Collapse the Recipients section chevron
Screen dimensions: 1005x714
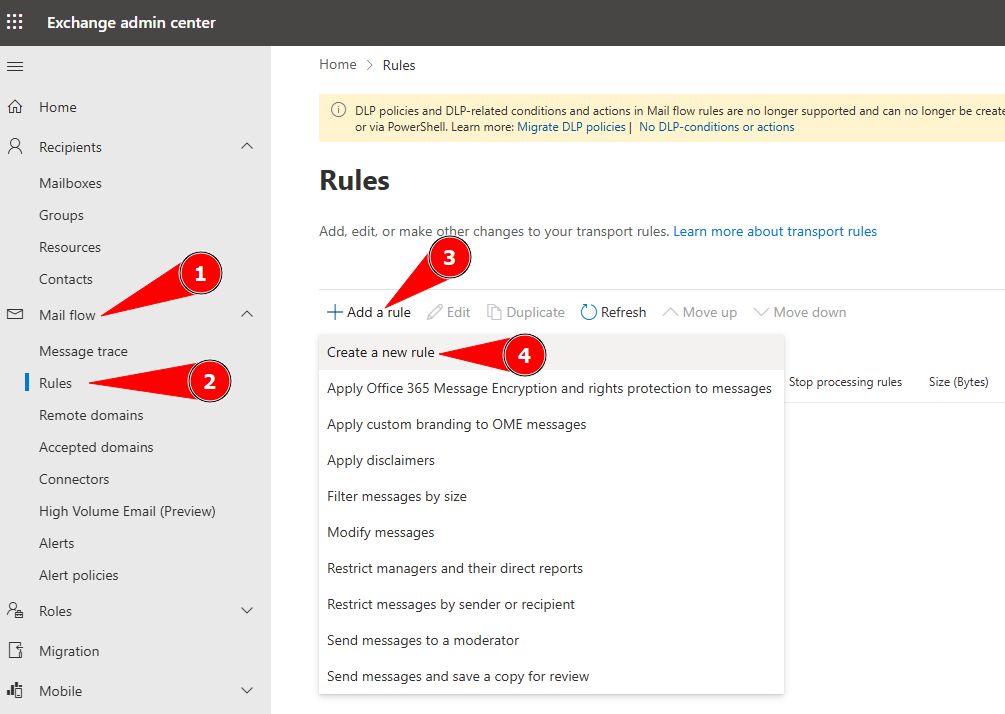pyautogui.click(x=247, y=146)
